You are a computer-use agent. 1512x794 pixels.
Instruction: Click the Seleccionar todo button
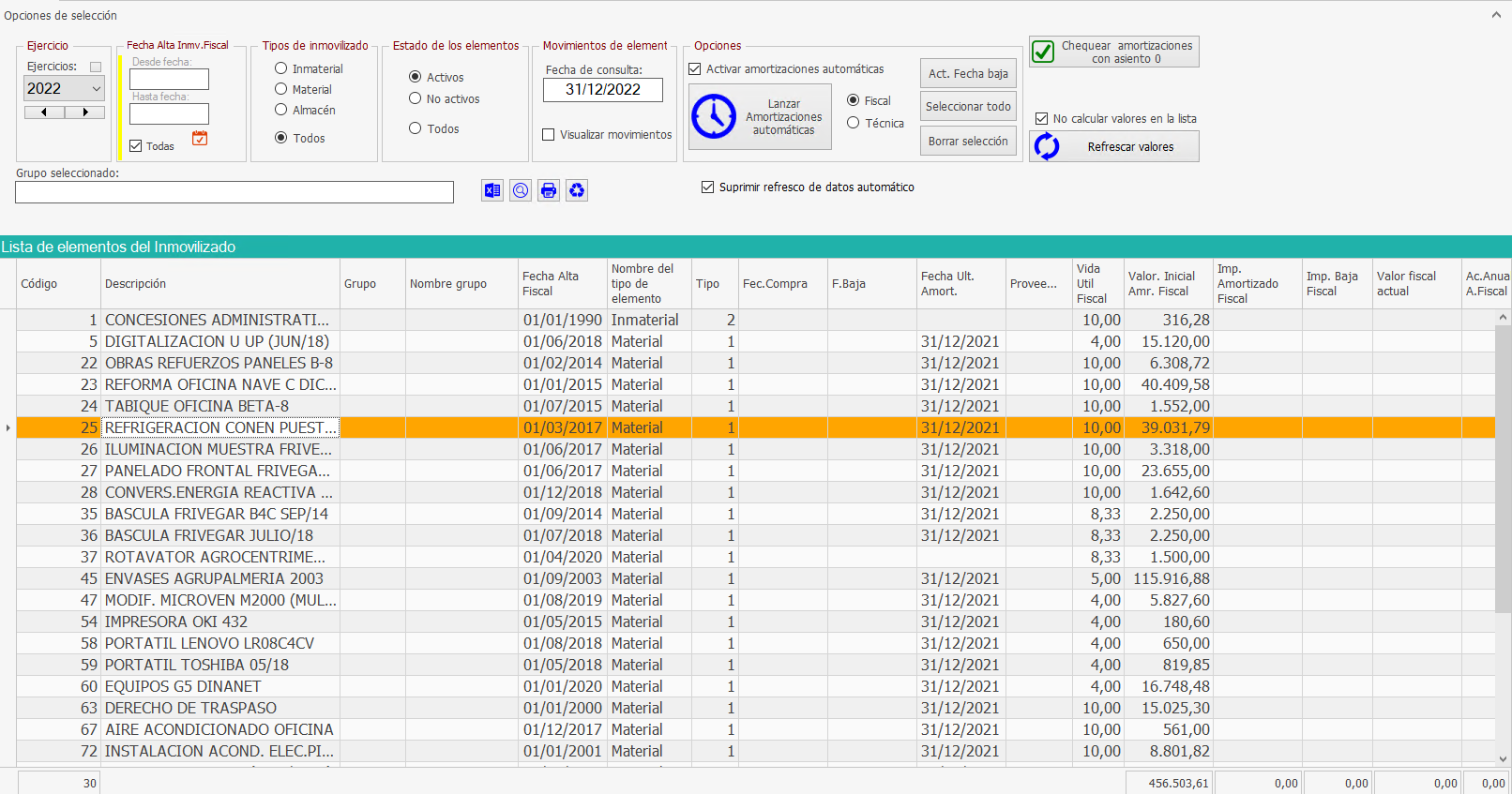pyautogui.click(x=968, y=107)
